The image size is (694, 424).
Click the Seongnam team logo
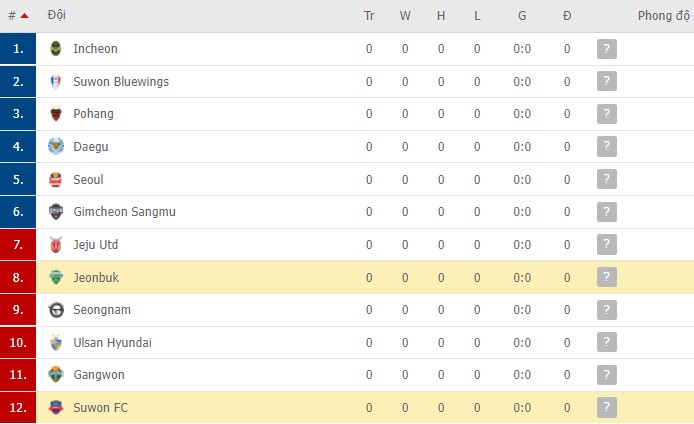(56, 310)
